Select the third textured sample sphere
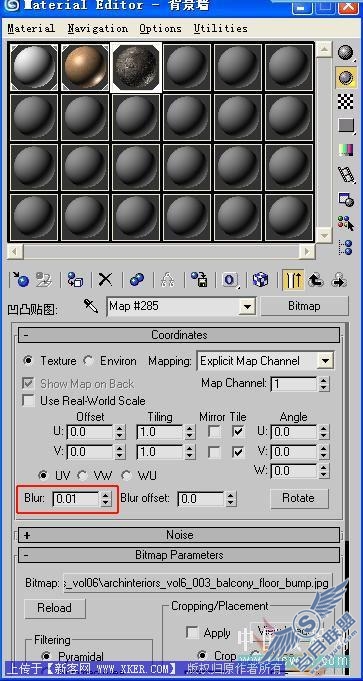The height and width of the screenshot is (681, 363). click(136, 67)
